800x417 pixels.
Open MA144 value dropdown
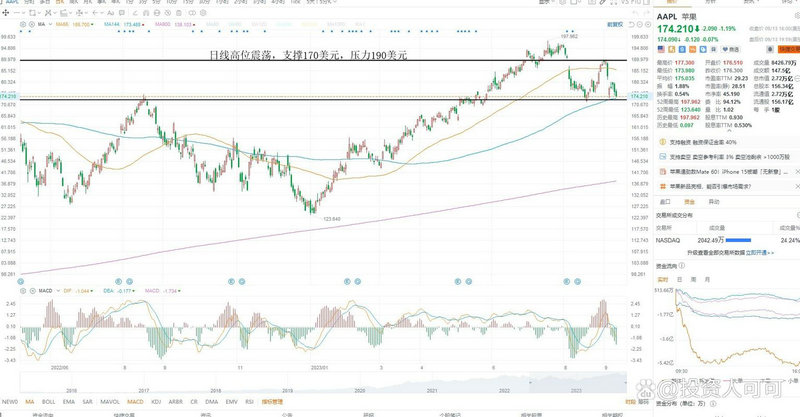coord(143,24)
